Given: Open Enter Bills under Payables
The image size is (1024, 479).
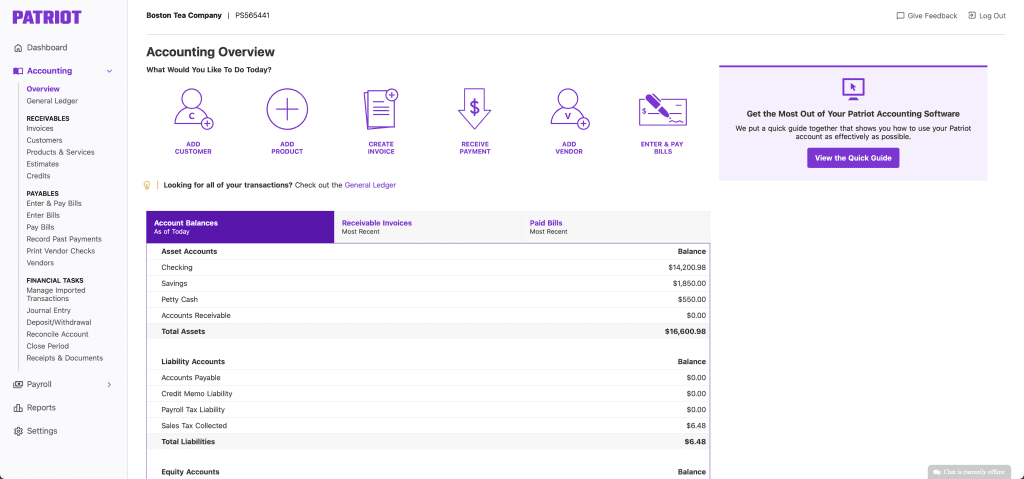Looking at the screenshot, I should (43, 215).
